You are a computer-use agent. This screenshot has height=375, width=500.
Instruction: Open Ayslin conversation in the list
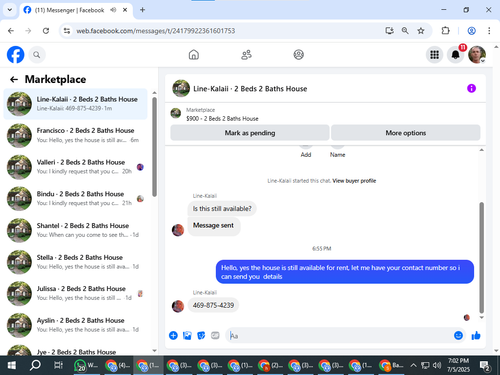(75, 325)
